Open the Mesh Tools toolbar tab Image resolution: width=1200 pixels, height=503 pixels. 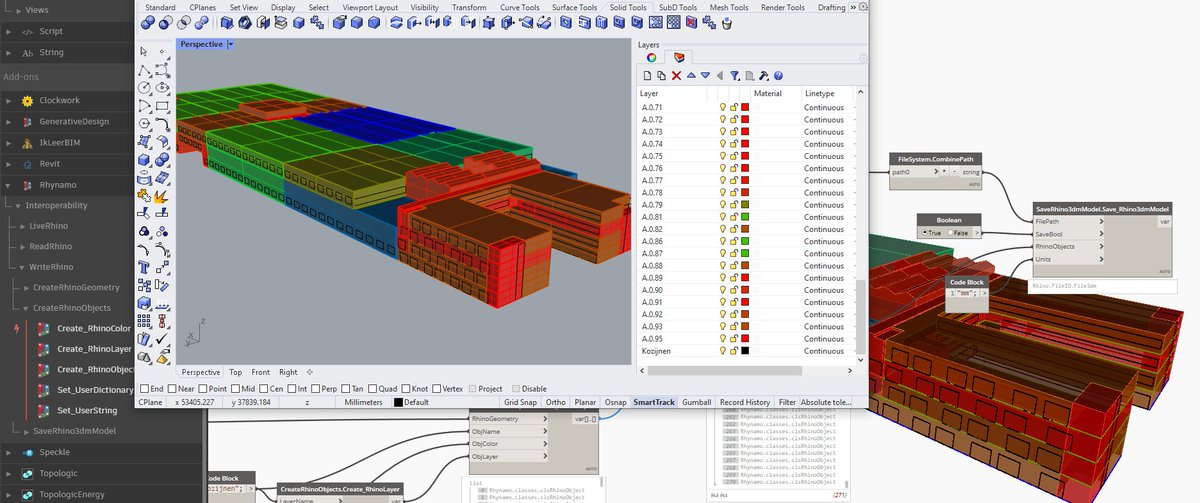click(728, 7)
